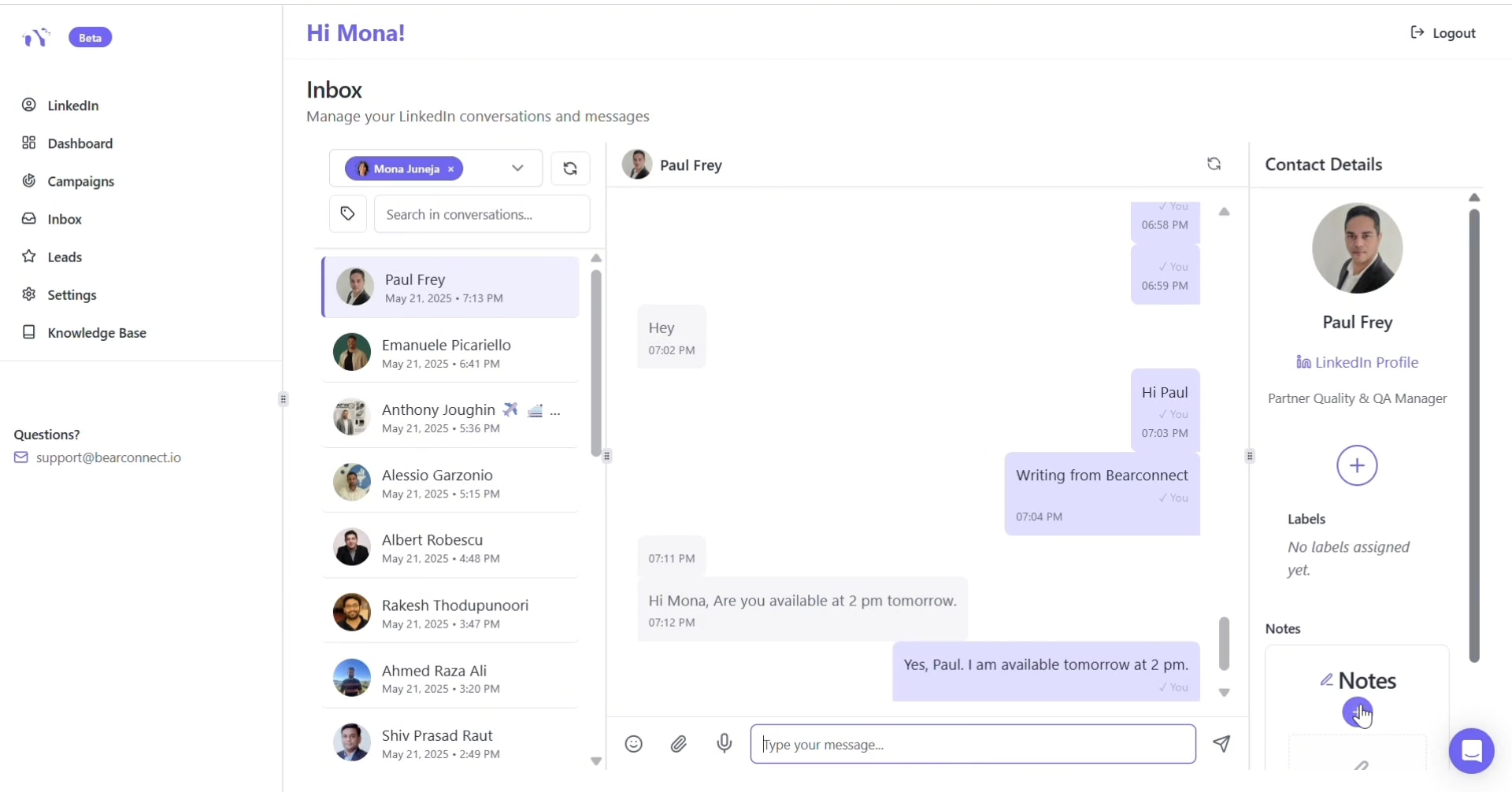Image resolution: width=1512 pixels, height=792 pixels.
Task: Add a label with plus circle
Action: coord(1356,466)
